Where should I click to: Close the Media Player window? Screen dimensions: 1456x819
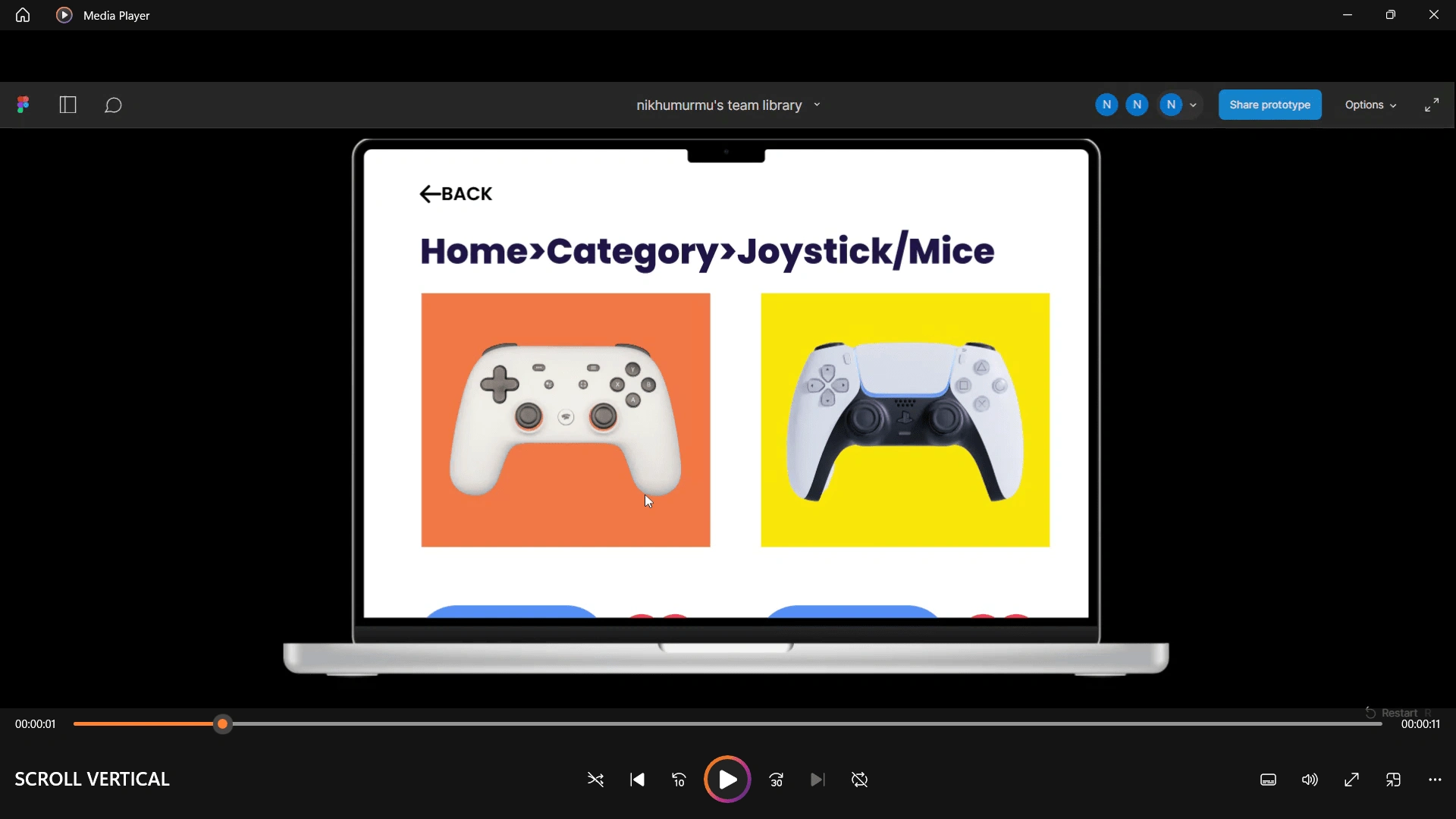pyautogui.click(x=1434, y=15)
